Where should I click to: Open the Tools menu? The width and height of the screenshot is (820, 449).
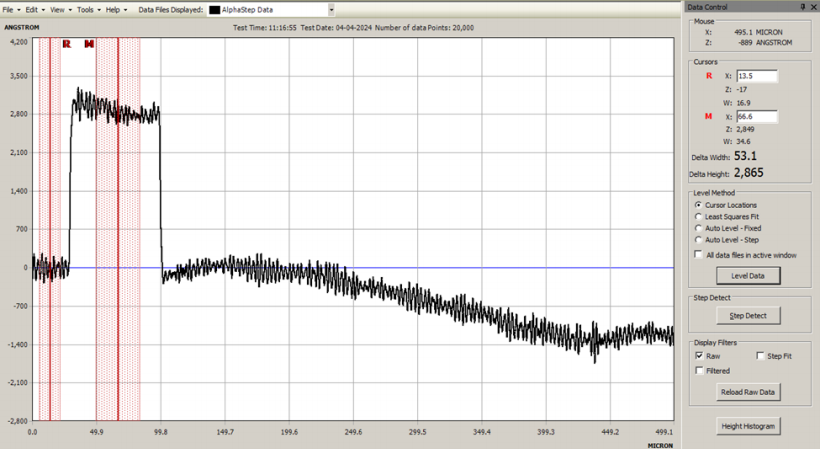click(85, 10)
